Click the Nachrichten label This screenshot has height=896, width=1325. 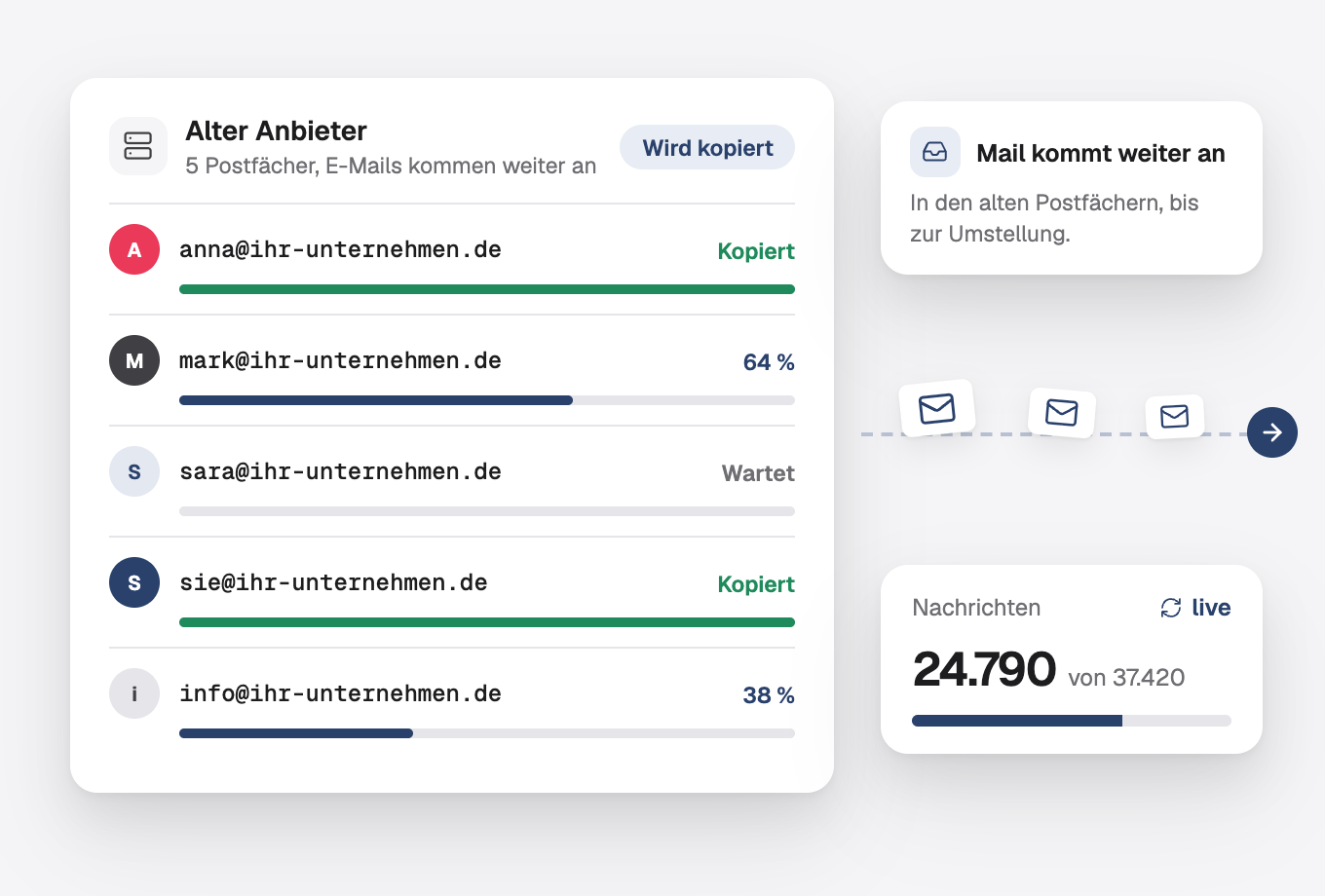976,608
